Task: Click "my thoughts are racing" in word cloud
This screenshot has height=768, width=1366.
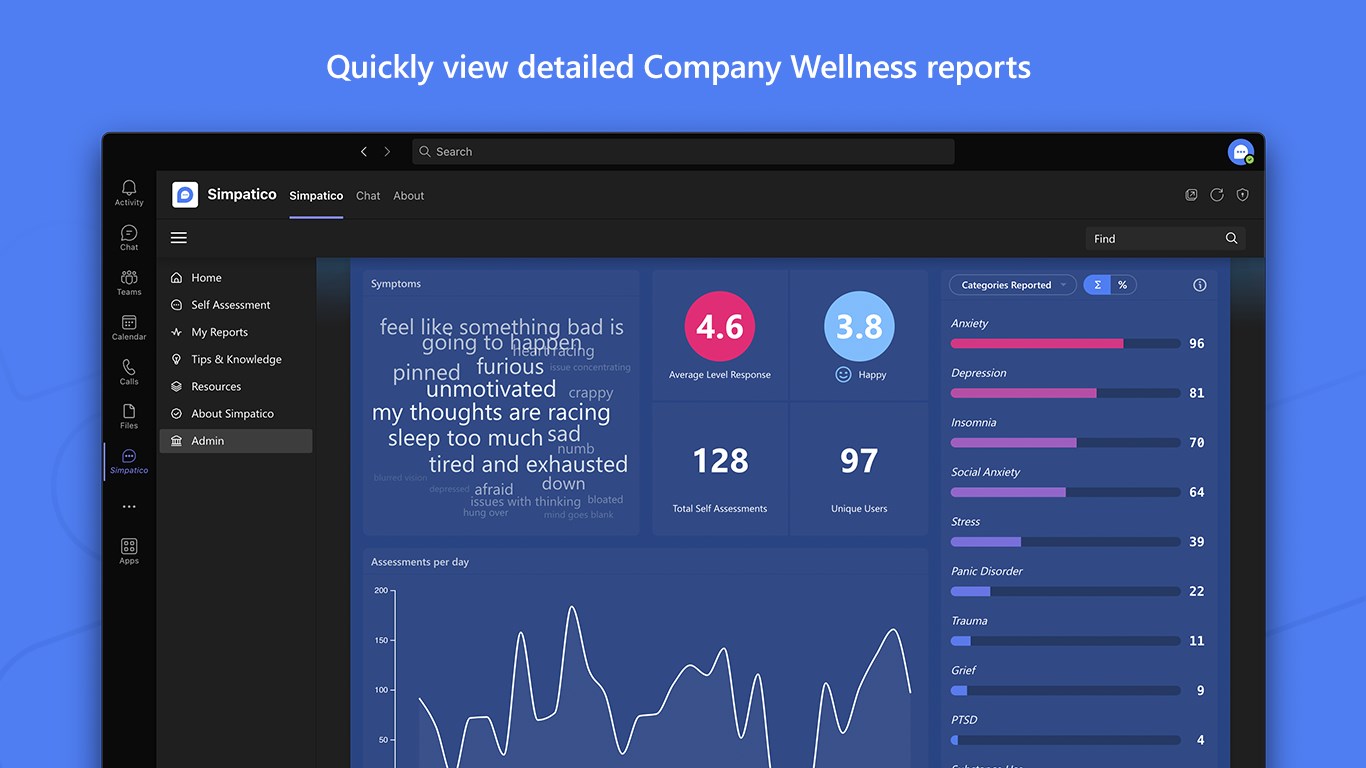Action: click(491, 413)
